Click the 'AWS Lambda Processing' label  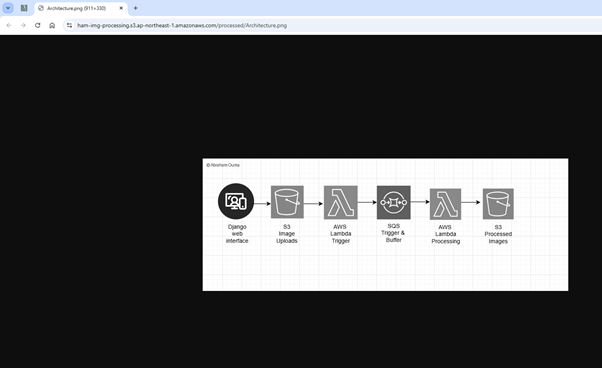tap(445, 234)
